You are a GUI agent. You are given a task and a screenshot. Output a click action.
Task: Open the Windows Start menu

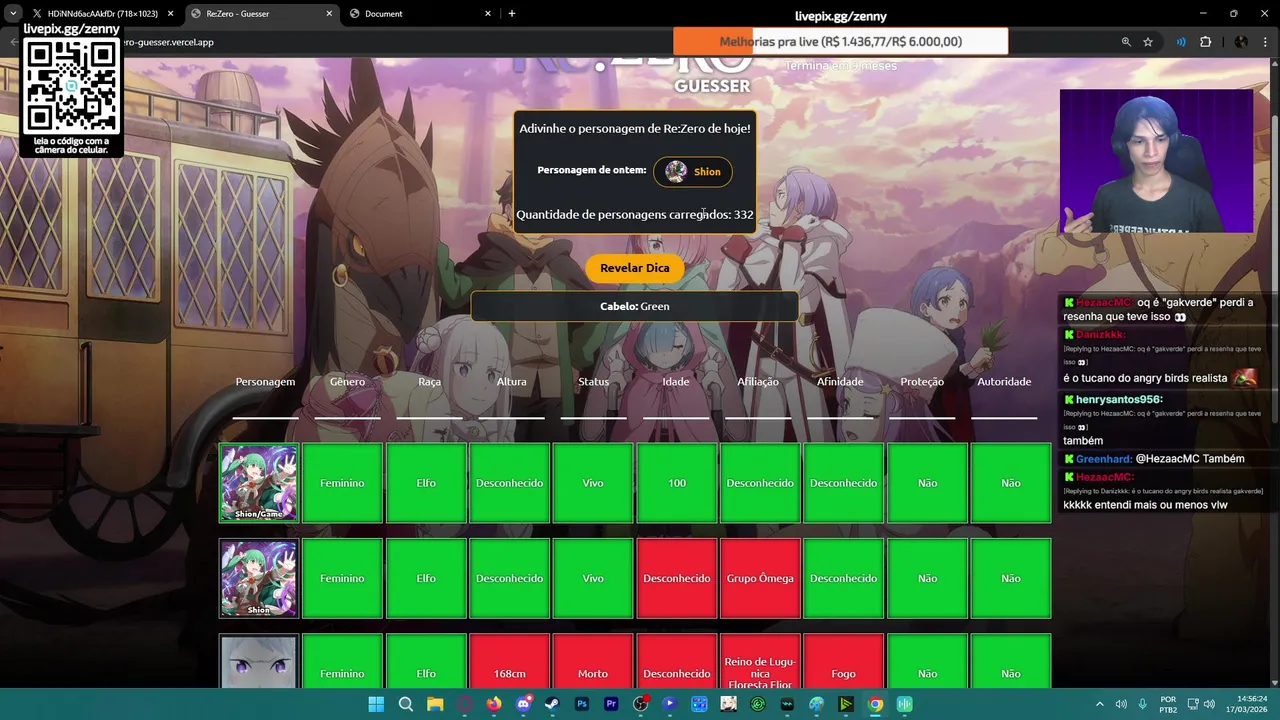(376, 704)
